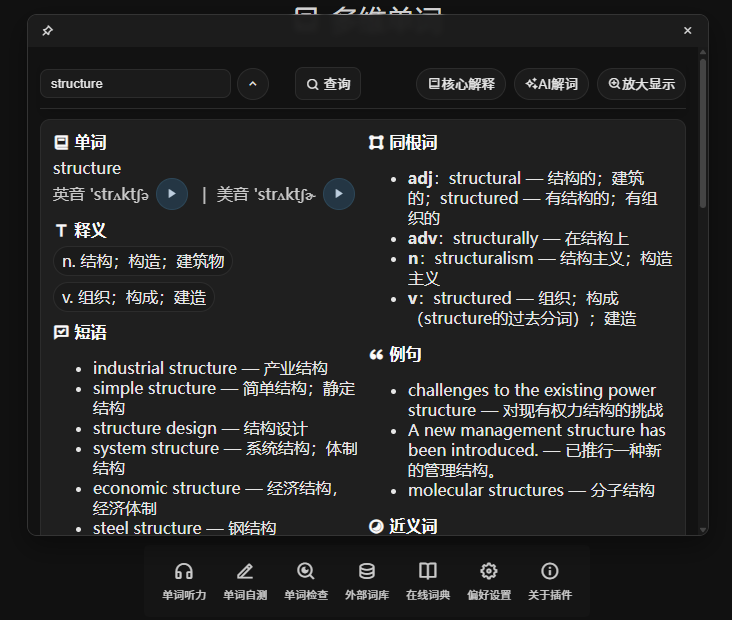The width and height of the screenshot is (732, 620).
Task: Collapse panel using the up chevron button
Action: pyautogui.click(x=253, y=84)
